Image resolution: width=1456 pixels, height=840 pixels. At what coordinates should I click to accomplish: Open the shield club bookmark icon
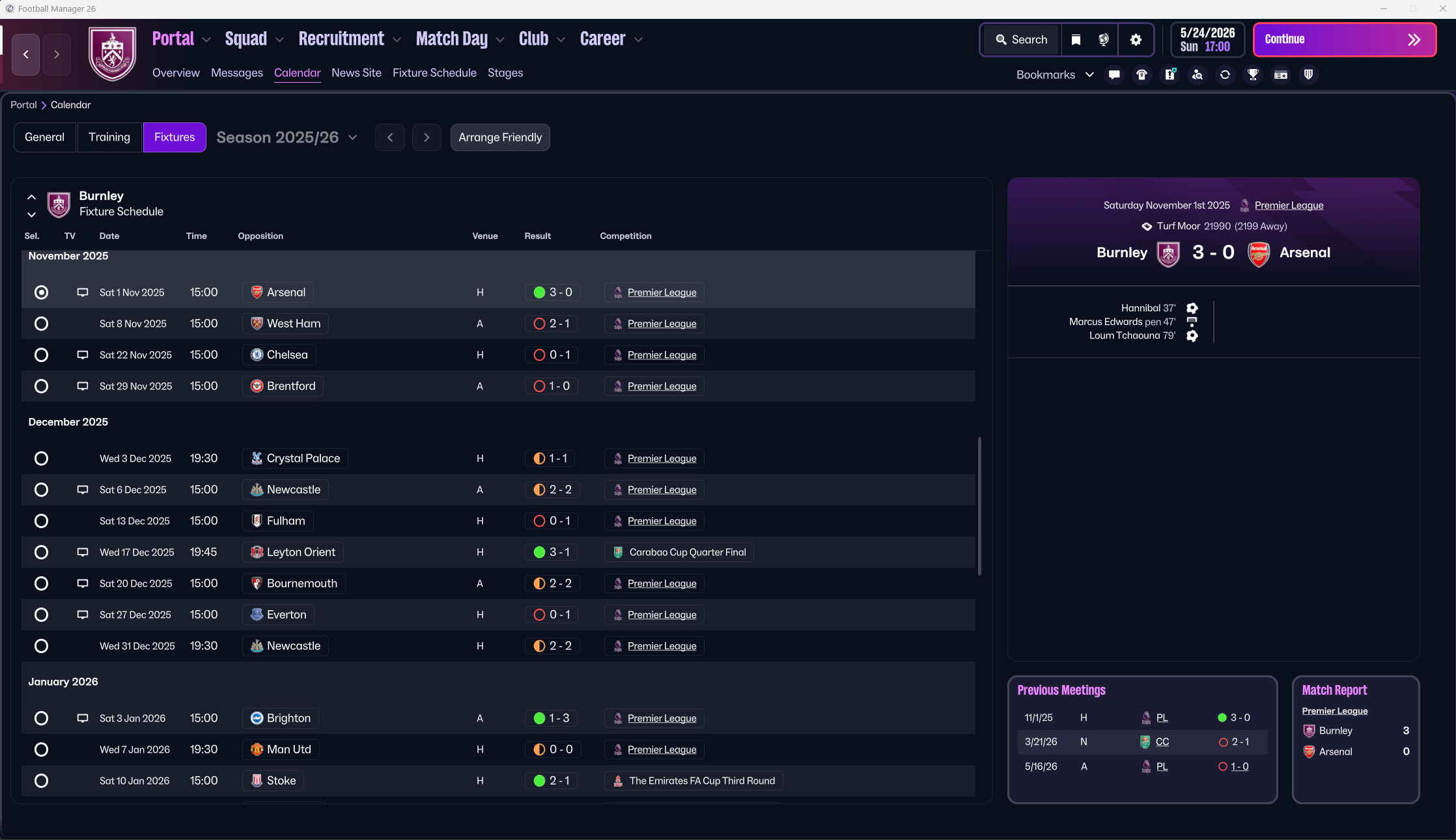(1308, 75)
